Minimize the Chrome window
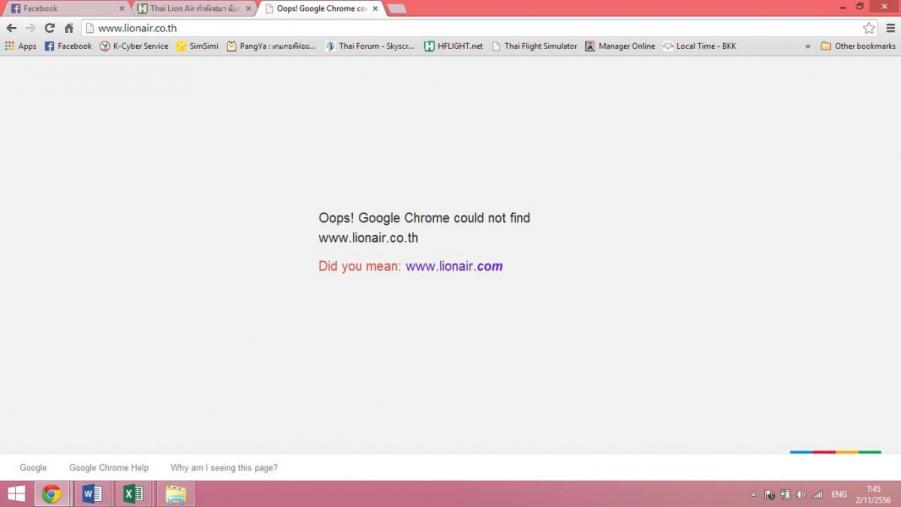901x507 pixels. click(842, 7)
